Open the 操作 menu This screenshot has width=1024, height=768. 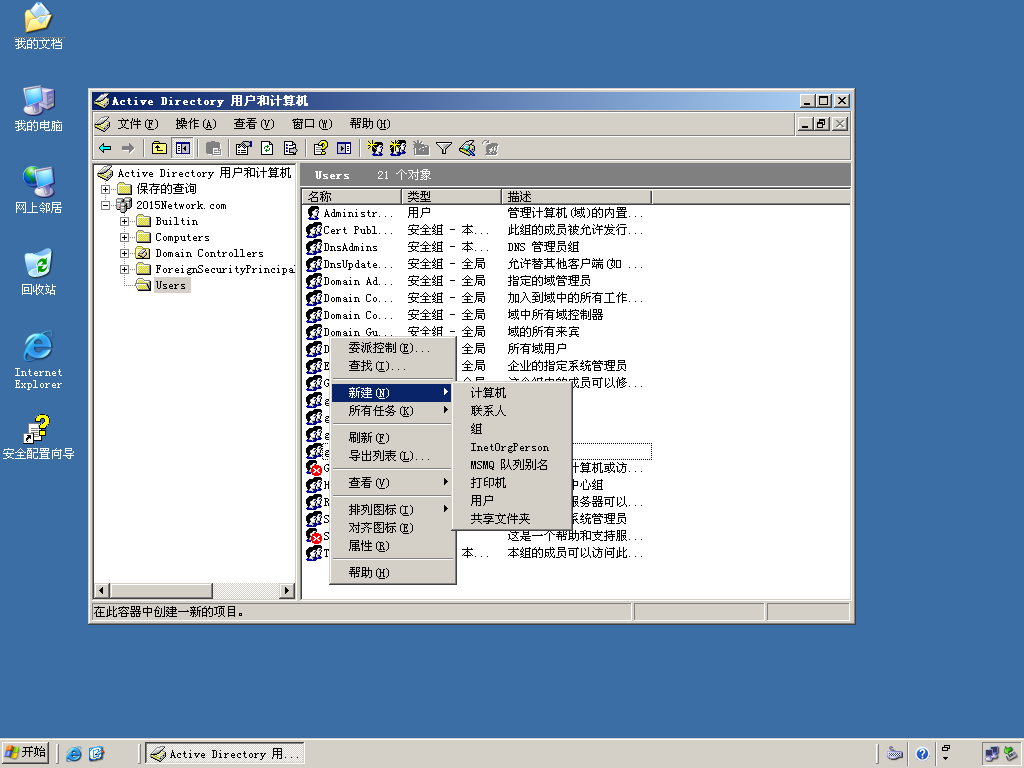pyautogui.click(x=195, y=123)
